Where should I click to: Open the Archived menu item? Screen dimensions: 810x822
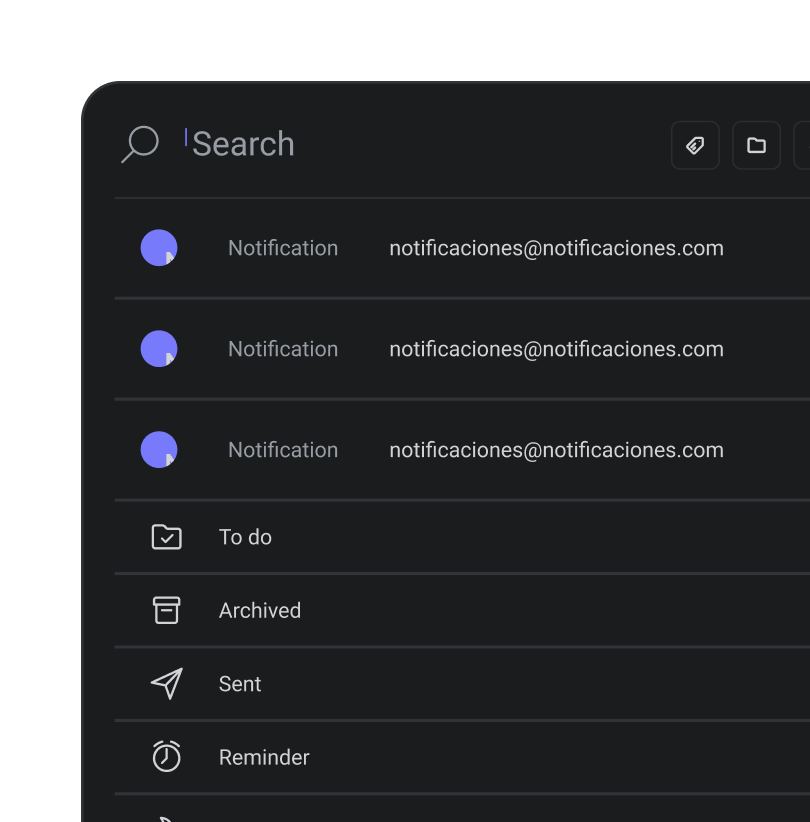click(x=260, y=610)
